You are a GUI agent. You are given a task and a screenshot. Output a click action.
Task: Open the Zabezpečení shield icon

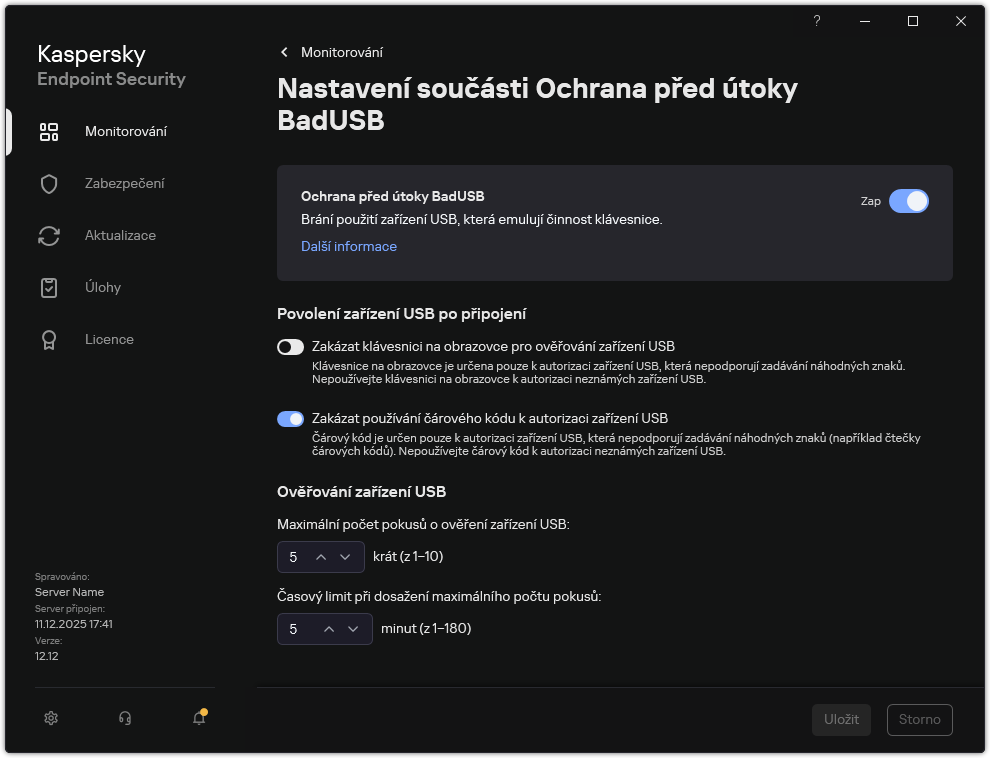49,183
